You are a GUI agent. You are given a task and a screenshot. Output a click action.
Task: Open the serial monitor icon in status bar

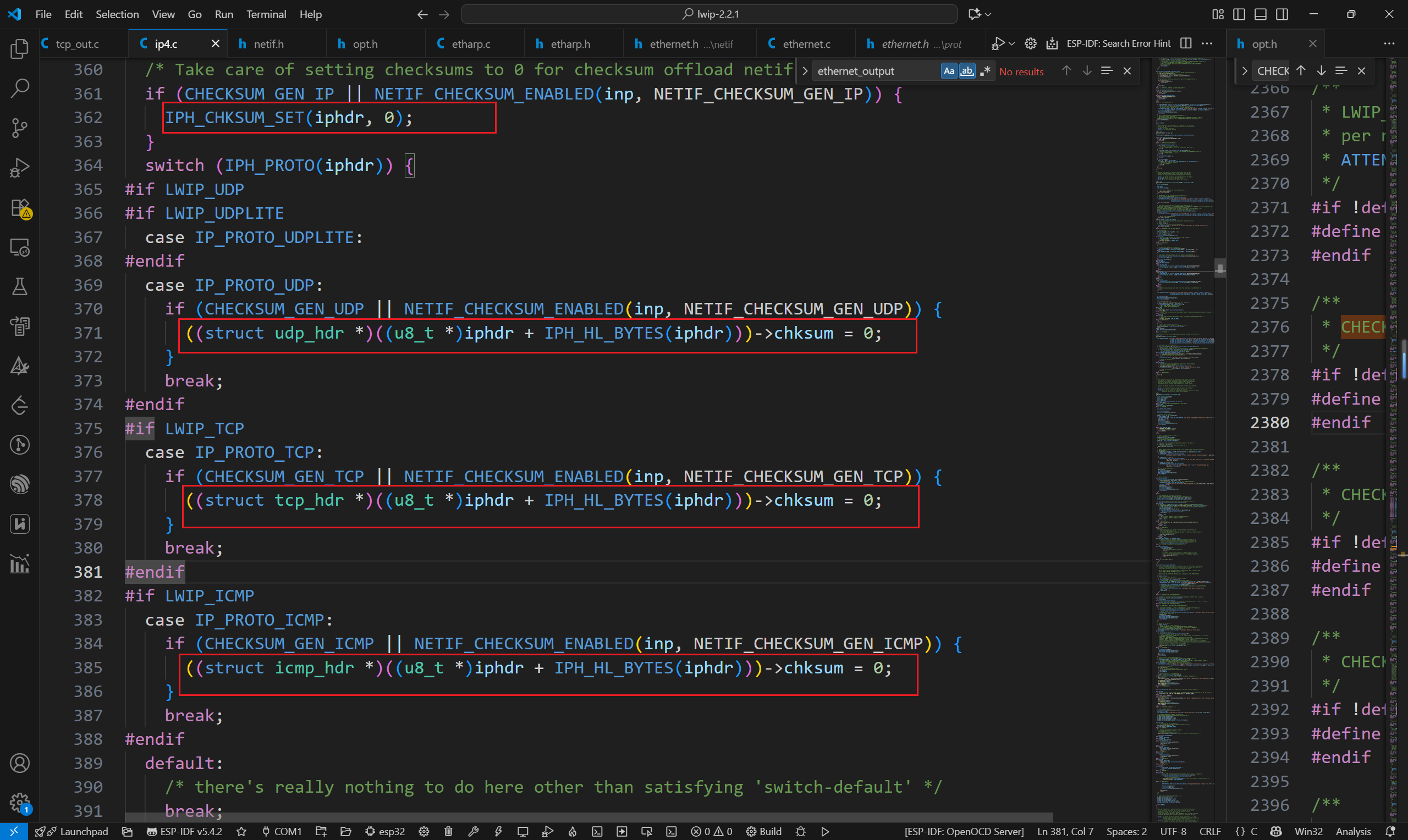523,831
